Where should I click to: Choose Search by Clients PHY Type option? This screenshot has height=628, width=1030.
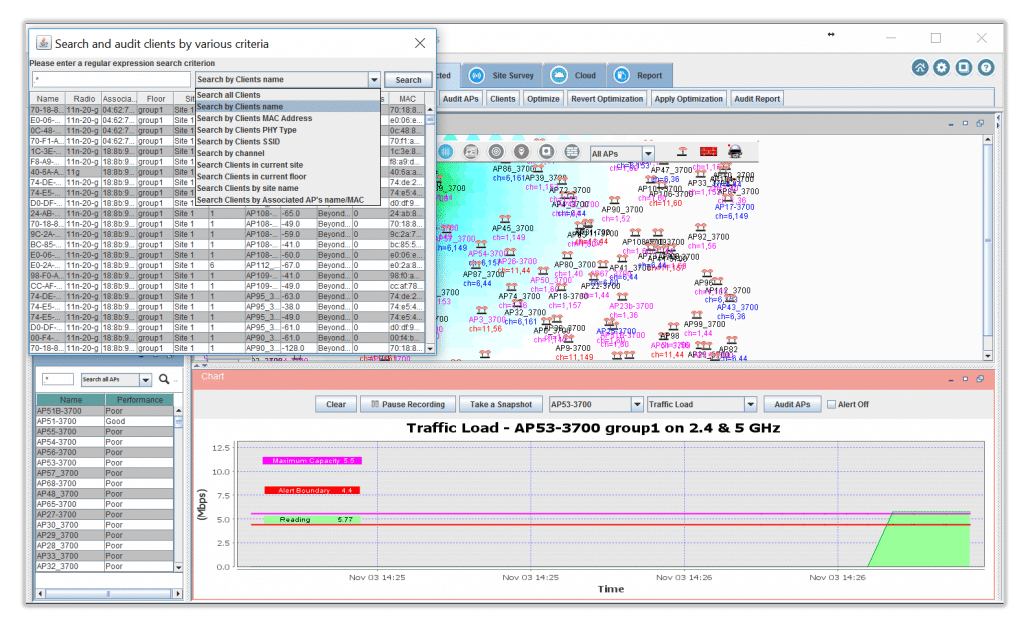(x=288, y=130)
